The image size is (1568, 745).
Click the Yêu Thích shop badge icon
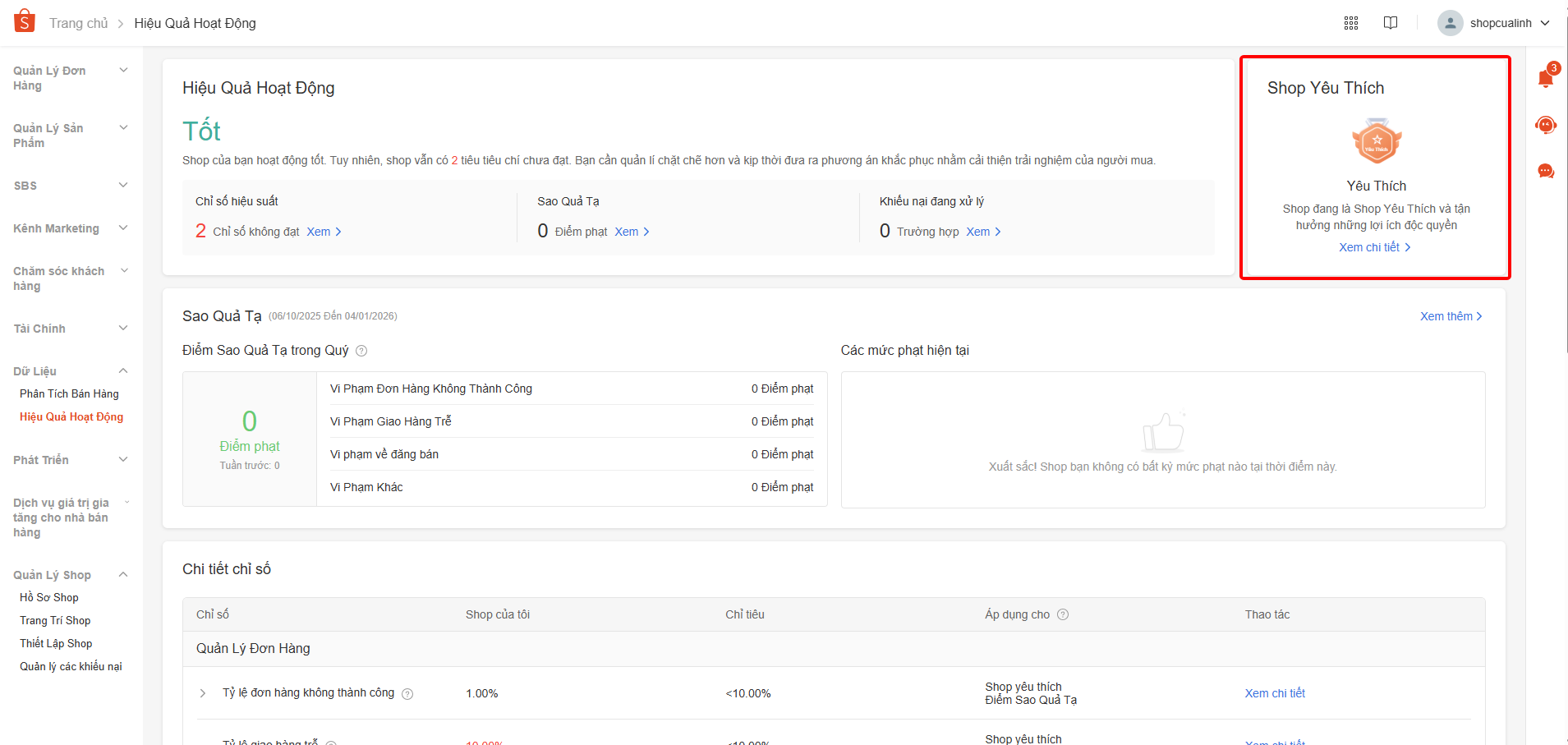click(x=1377, y=141)
